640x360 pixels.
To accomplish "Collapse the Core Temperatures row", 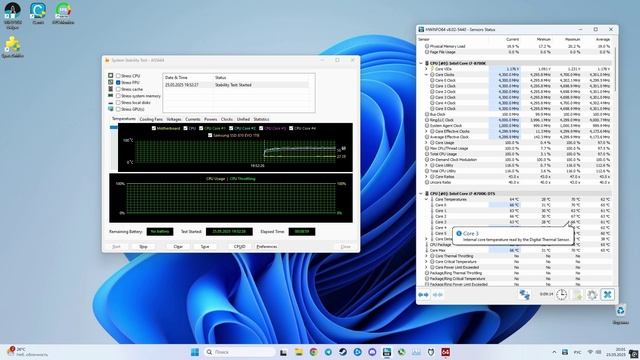I will [x=427, y=199].
